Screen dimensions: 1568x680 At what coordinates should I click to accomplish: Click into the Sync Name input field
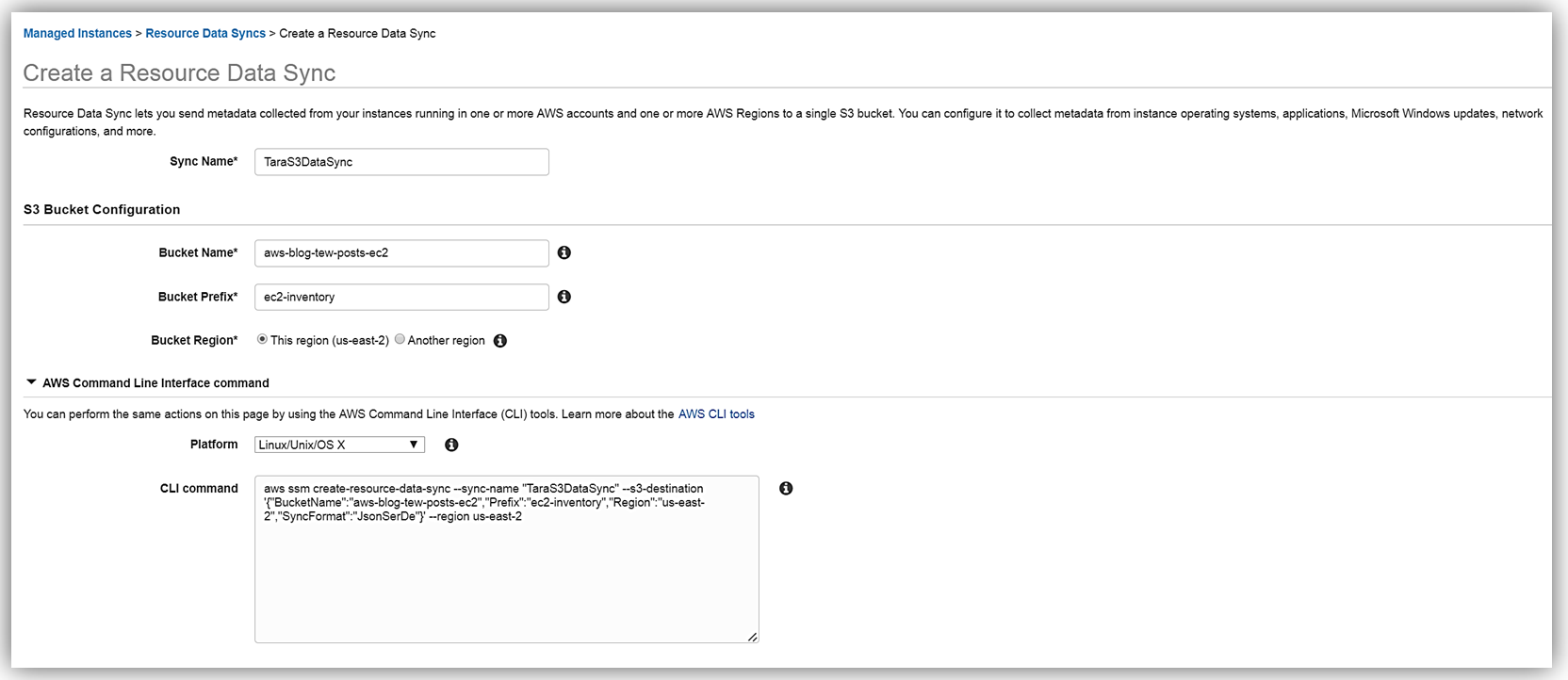pyautogui.click(x=401, y=162)
